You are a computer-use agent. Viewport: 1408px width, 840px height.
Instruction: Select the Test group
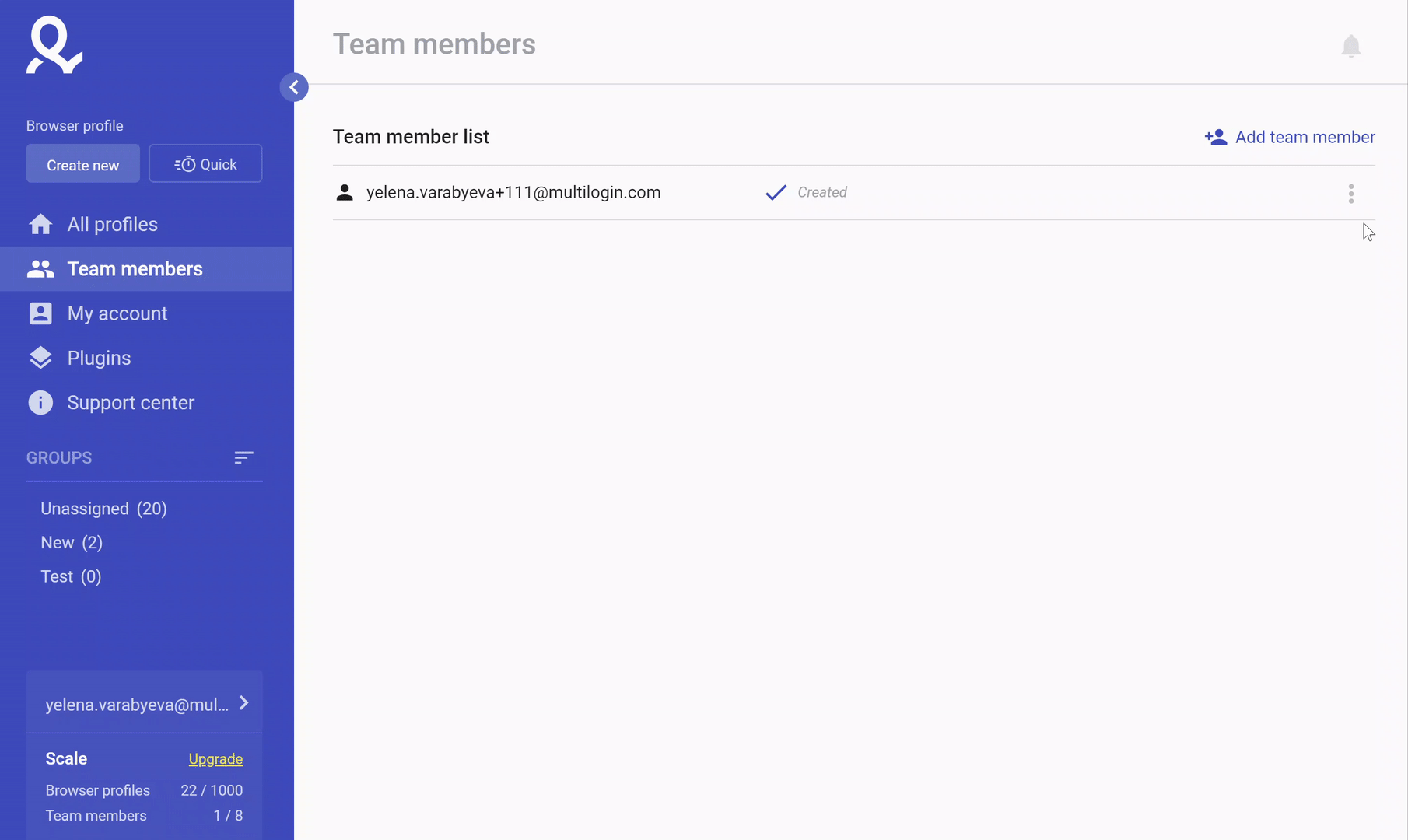pos(71,576)
